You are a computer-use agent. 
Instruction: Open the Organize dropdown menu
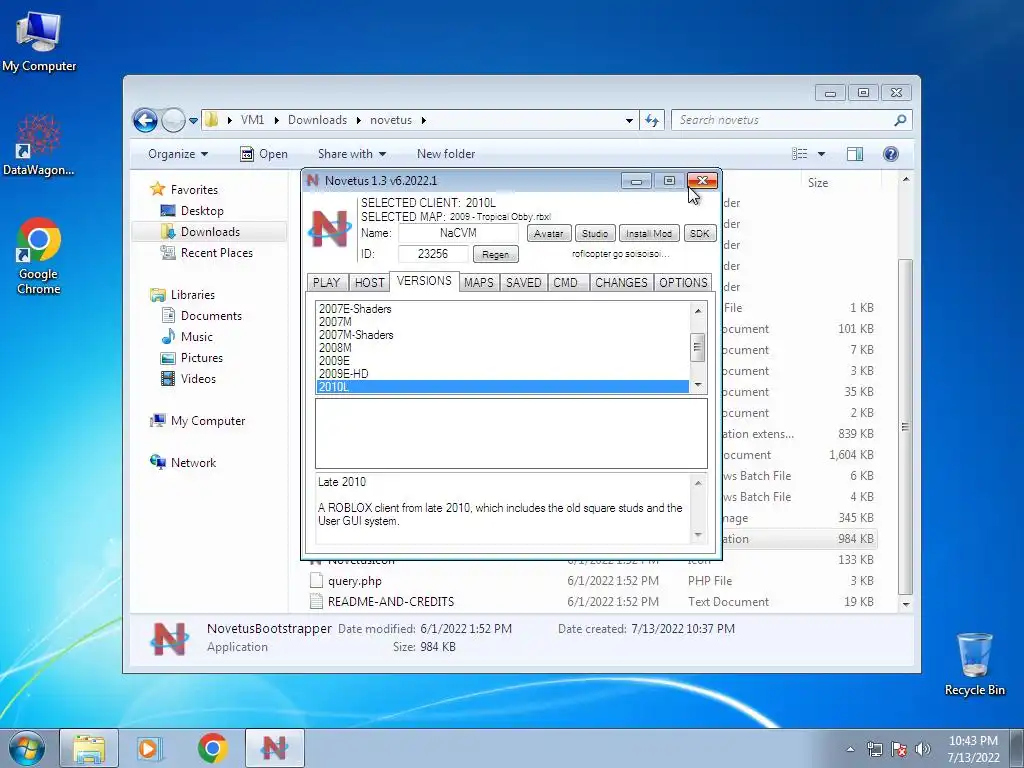[178, 154]
